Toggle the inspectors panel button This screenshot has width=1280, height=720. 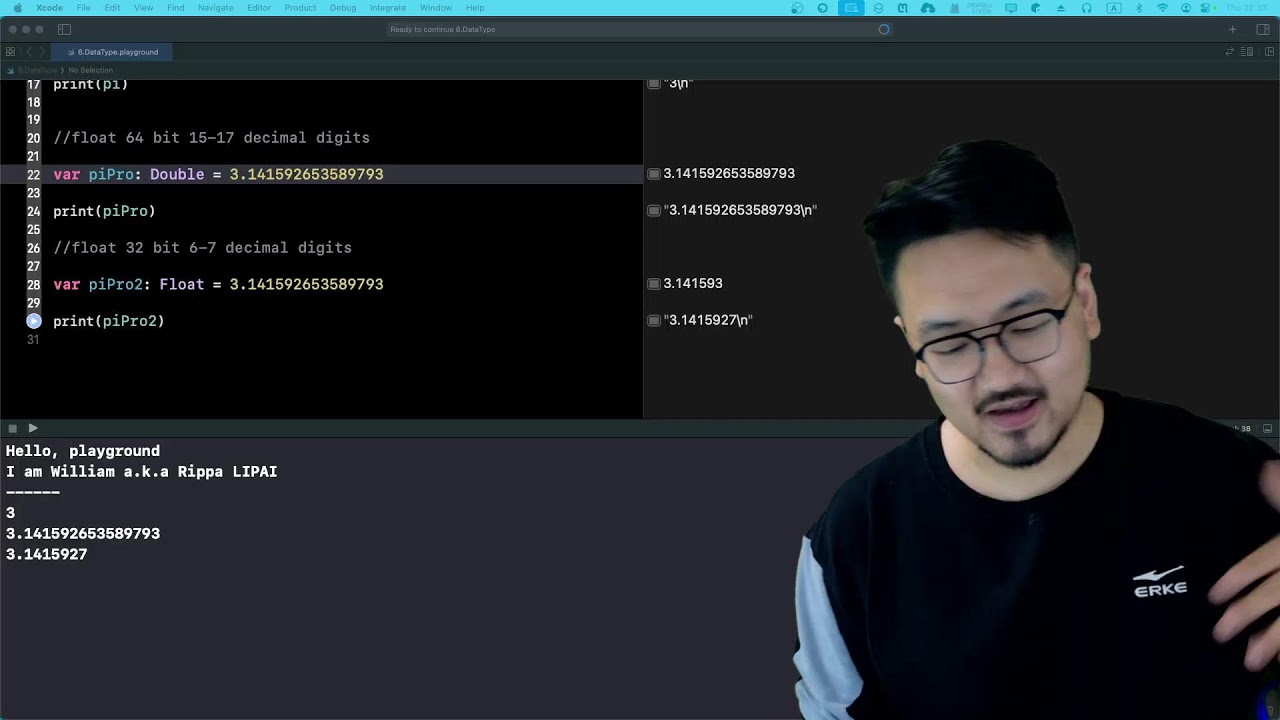tap(1263, 29)
